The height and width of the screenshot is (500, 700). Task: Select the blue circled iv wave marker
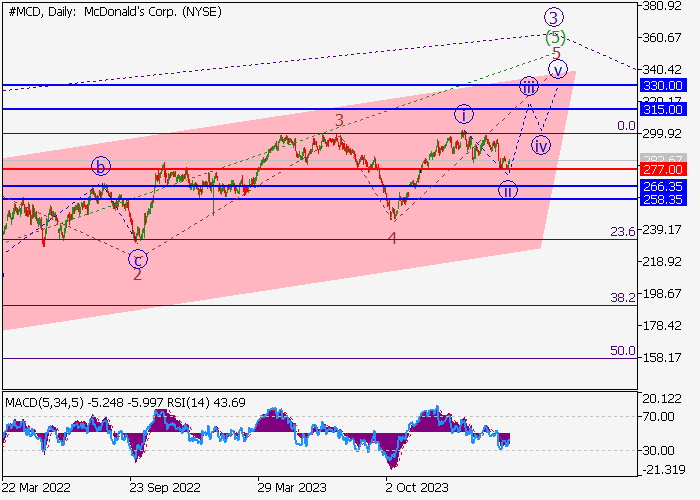coord(541,146)
